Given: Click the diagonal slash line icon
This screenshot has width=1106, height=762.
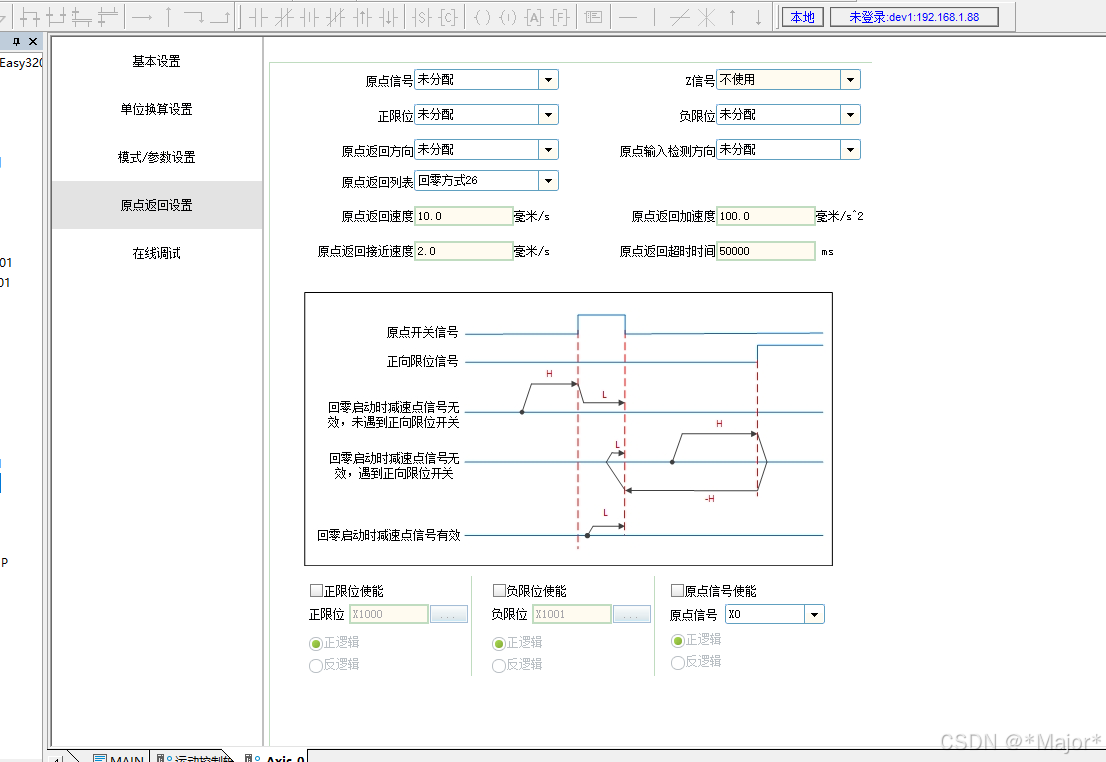Looking at the screenshot, I should pyautogui.click(x=680, y=17).
